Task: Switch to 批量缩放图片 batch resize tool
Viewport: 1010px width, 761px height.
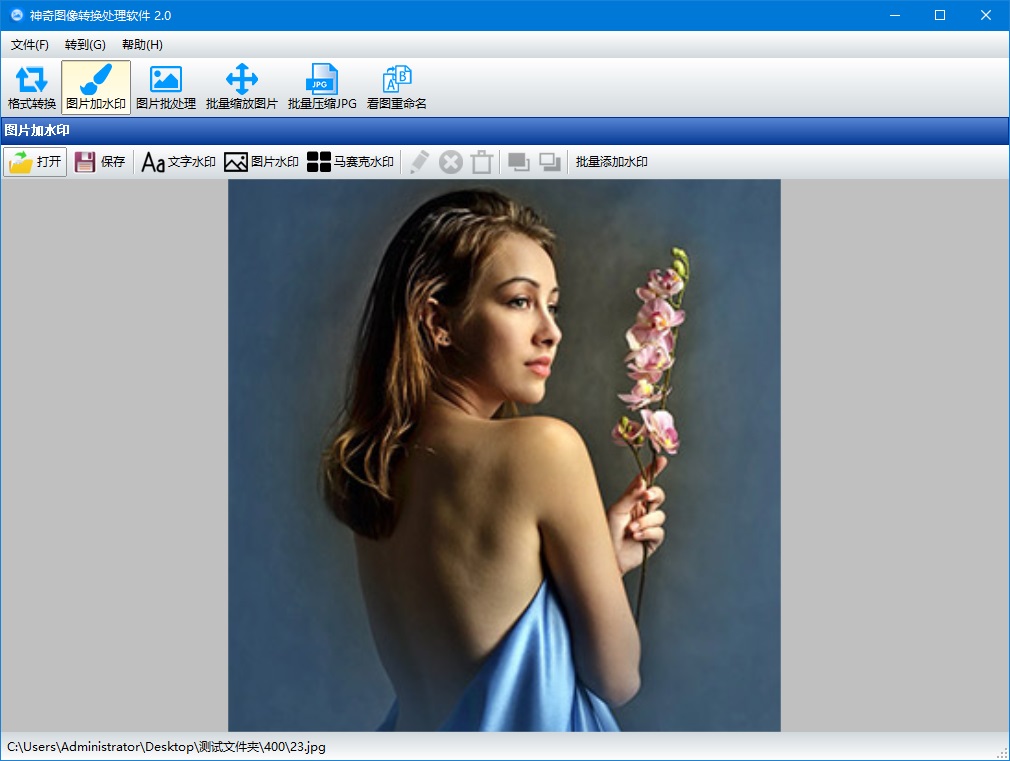Action: pos(241,87)
